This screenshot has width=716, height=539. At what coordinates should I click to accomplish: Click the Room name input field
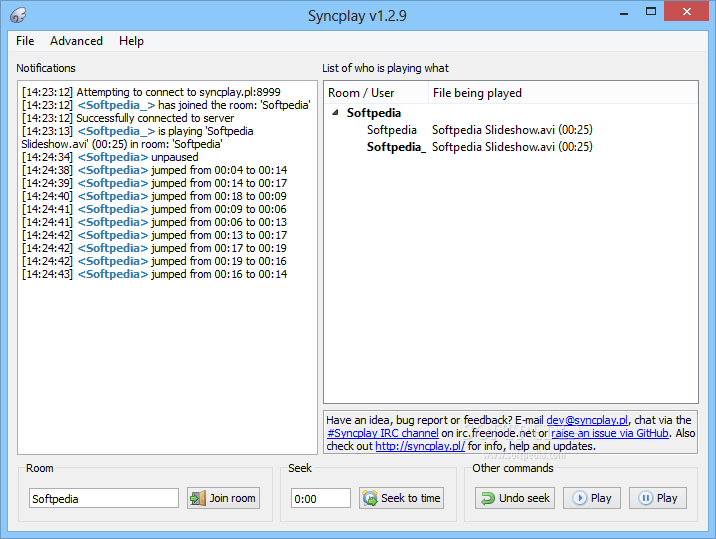104,498
